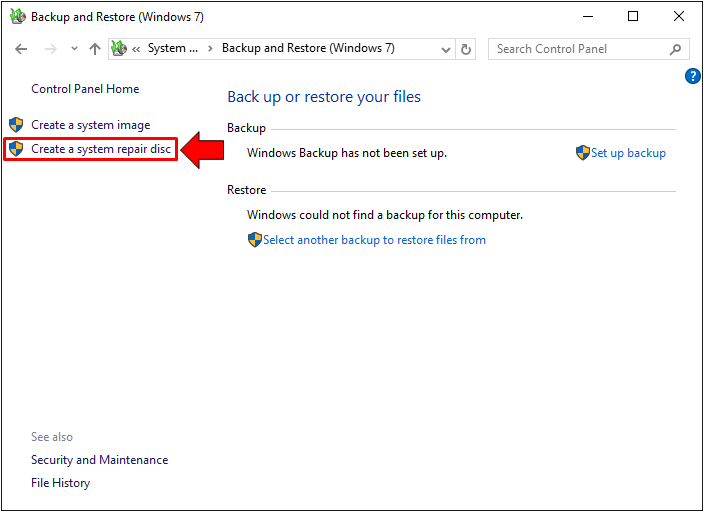The image size is (704, 512).
Task: Select Backup and Restore breadcrumb in address bar
Action: (308, 49)
